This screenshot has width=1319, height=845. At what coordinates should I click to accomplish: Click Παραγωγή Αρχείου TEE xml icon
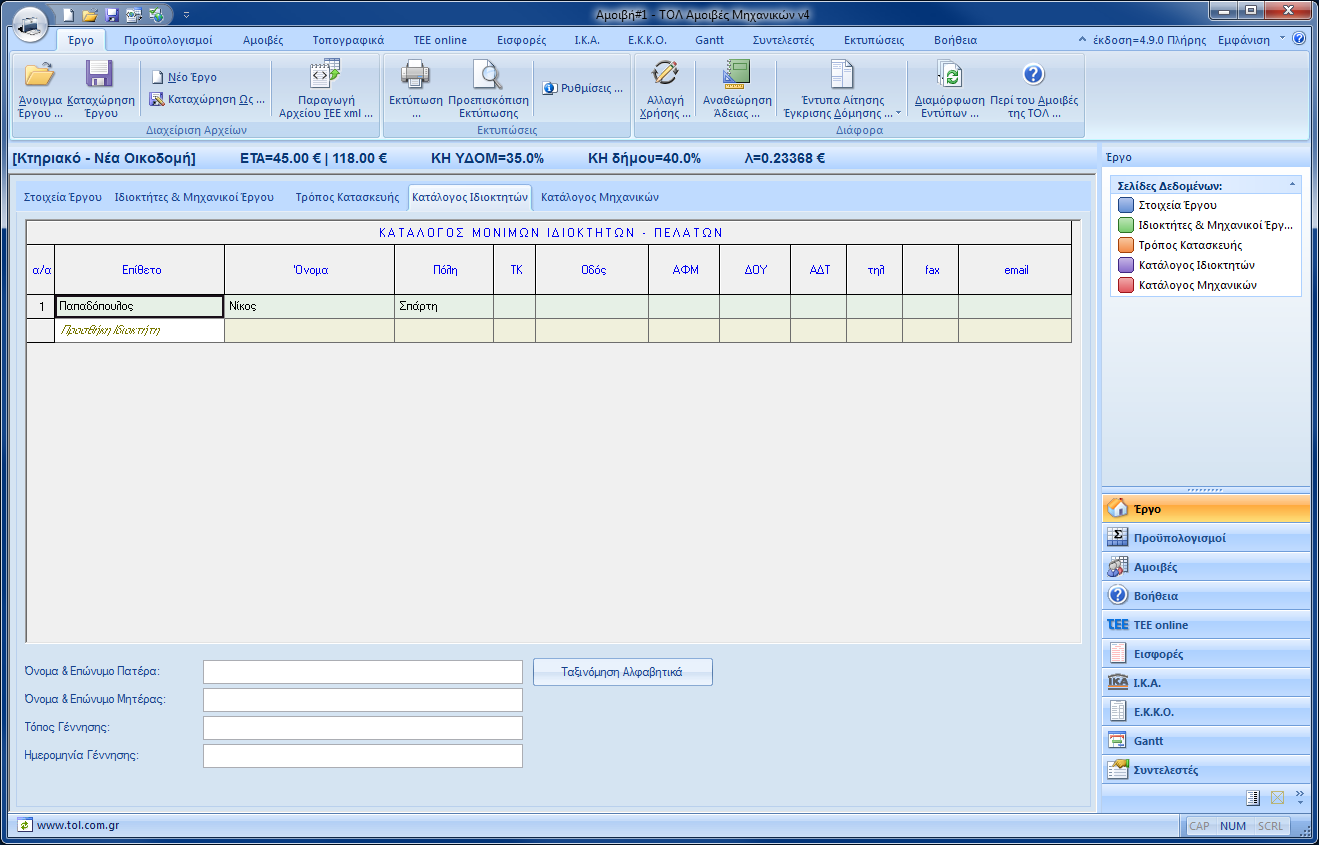(325, 74)
